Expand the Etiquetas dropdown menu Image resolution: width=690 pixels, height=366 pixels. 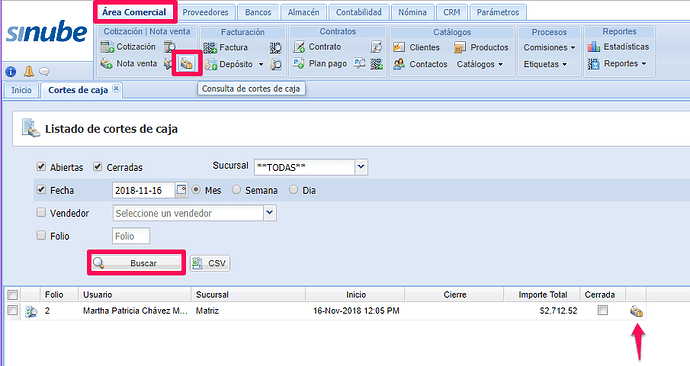tap(545, 64)
